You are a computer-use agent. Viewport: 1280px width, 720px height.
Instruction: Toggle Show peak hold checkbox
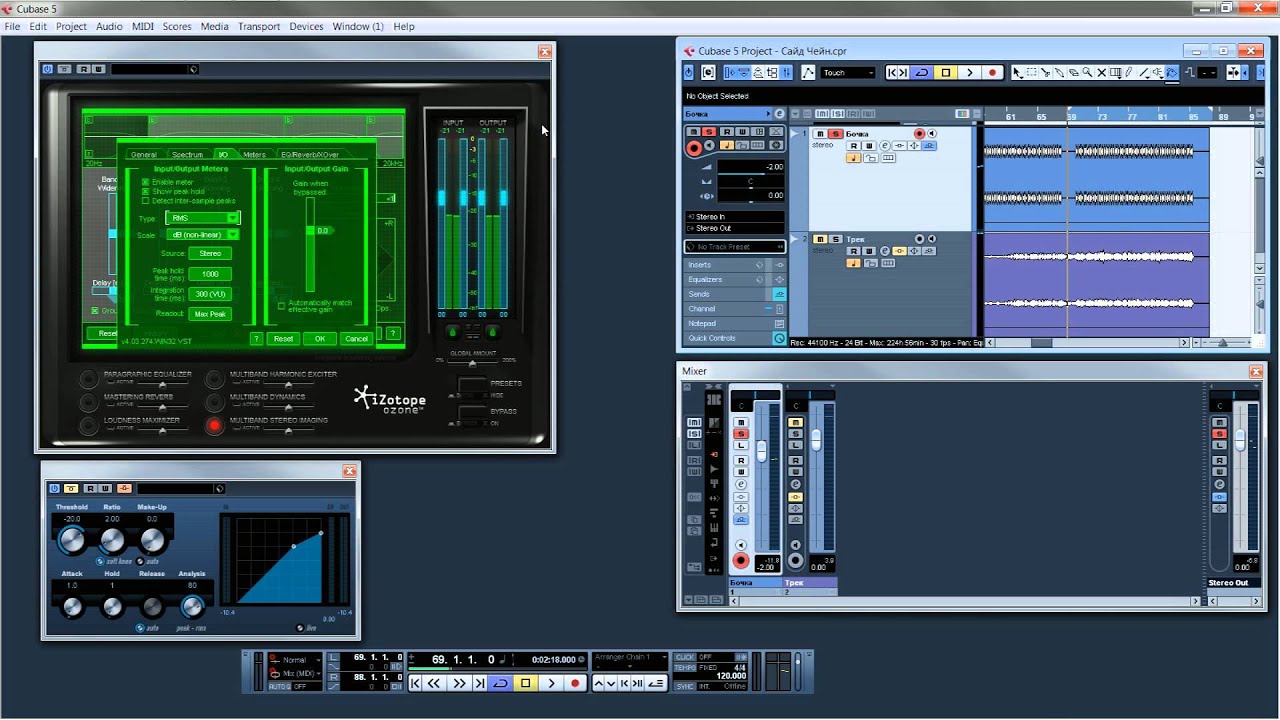[146, 191]
